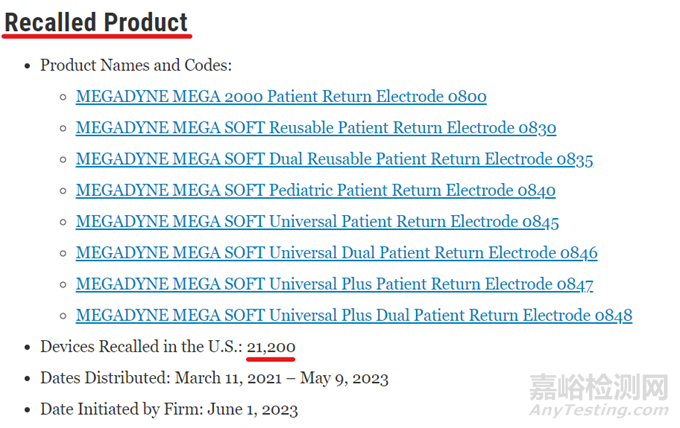Open the Universal Plus Electrode 0847 link
This screenshot has width=680, height=428.
click(334, 284)
